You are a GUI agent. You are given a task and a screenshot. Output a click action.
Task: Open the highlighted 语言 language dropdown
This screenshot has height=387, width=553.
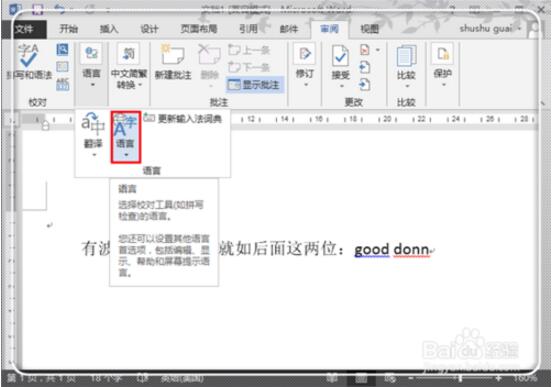[126, 137]
